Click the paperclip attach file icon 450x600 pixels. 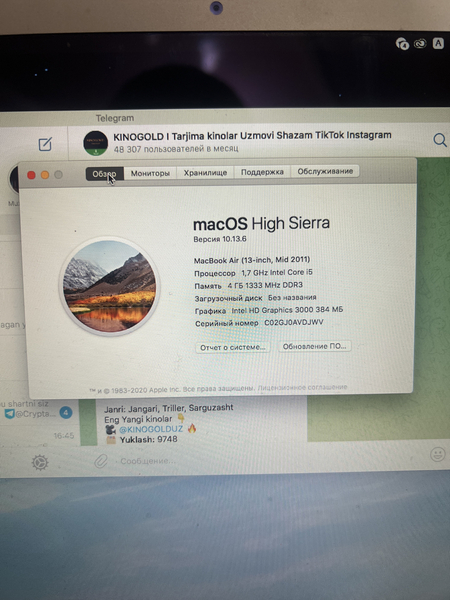pyautogui.click(x=101, y=461)
